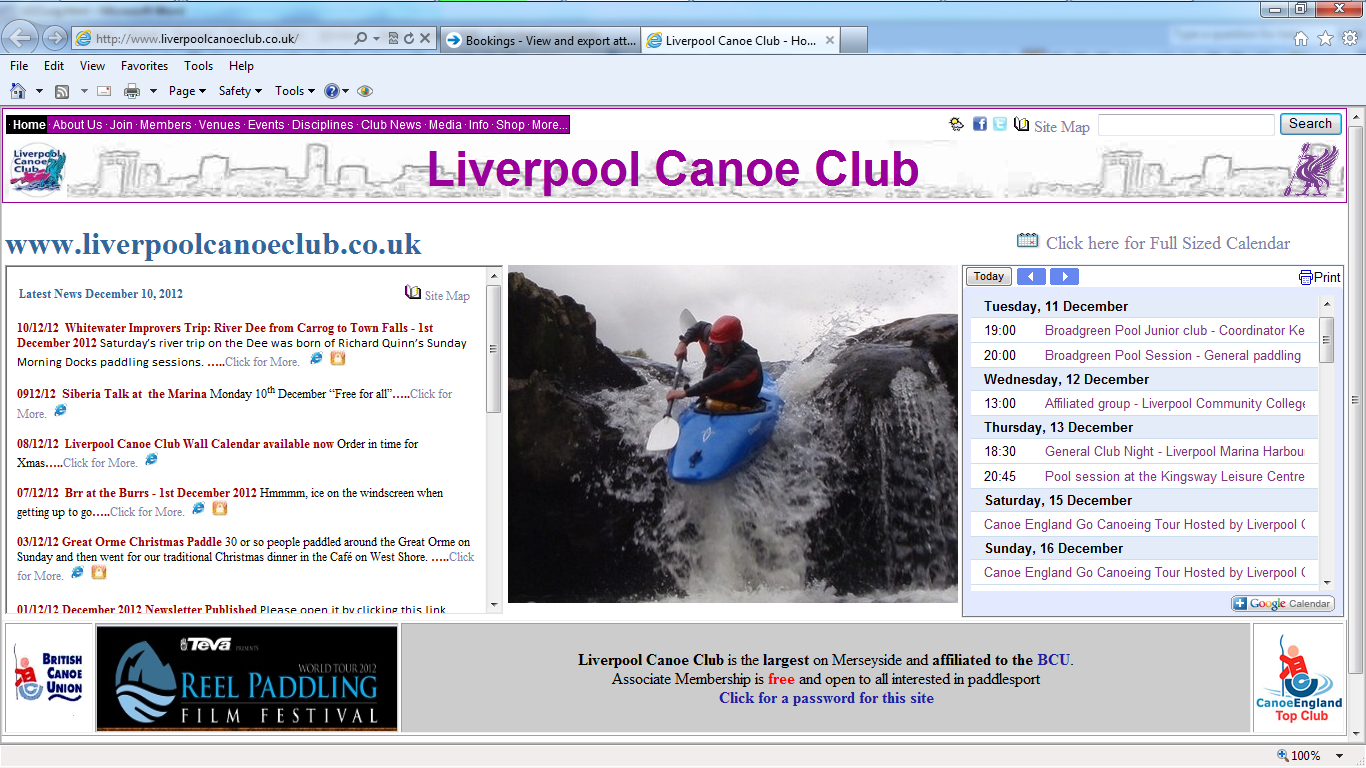Open address bar autocomplete dropdown arrow

tap(377, 39)
